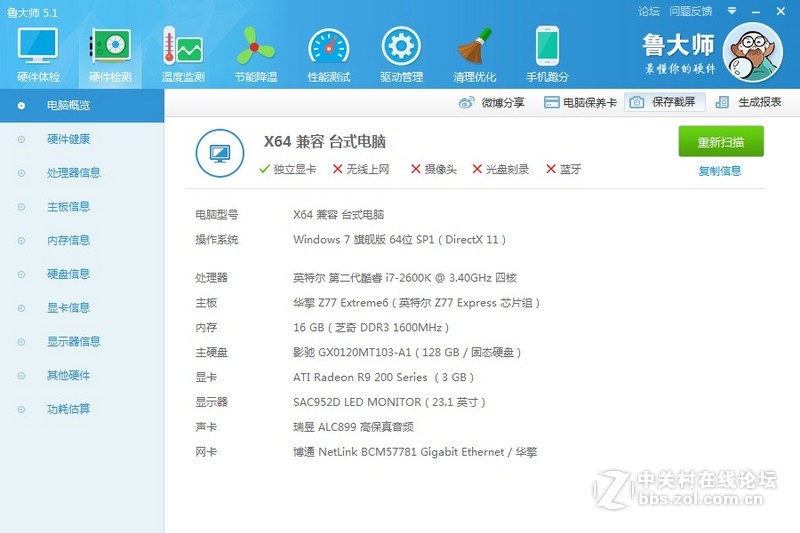The image size is (800, 533).
Task: Close the 鲁大师 window
Action: tap(781, 11)
